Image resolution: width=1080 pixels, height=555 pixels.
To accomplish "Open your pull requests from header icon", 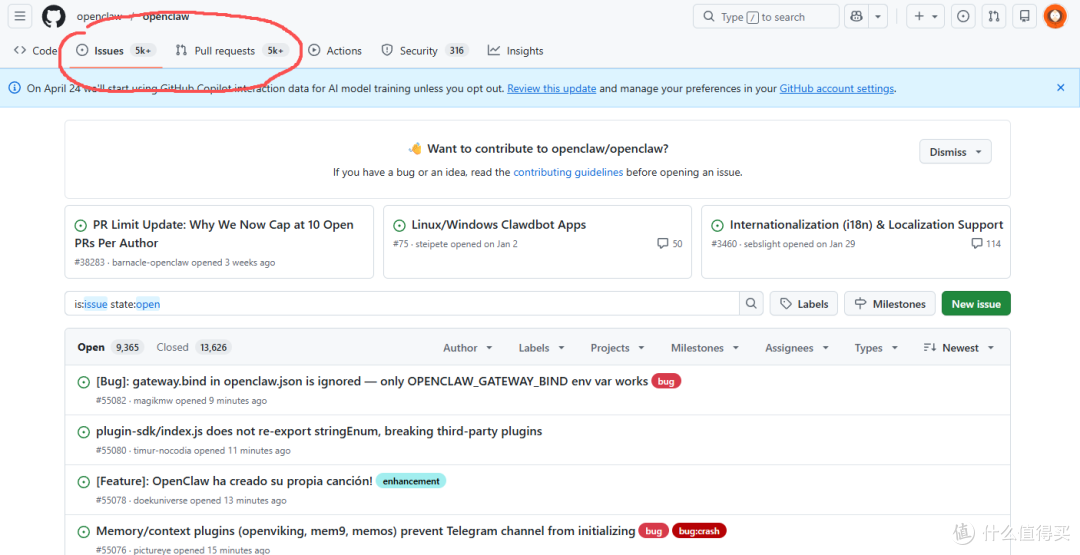I will [x=994, y=17].
